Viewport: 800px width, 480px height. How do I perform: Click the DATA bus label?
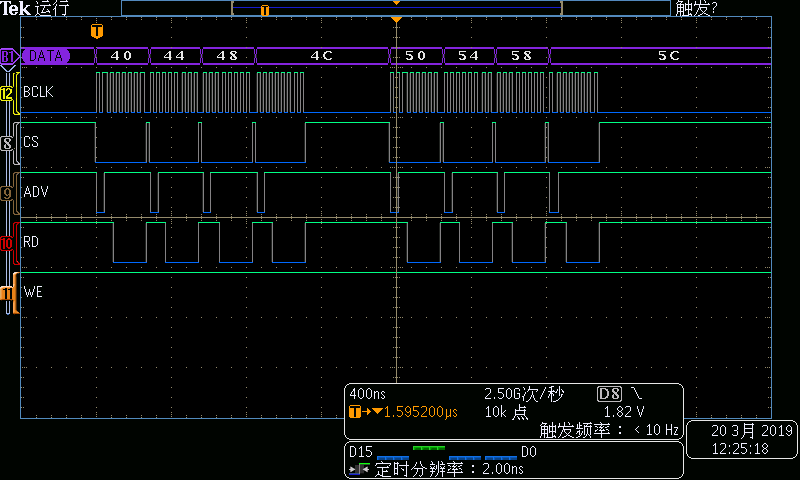point(46,56)
